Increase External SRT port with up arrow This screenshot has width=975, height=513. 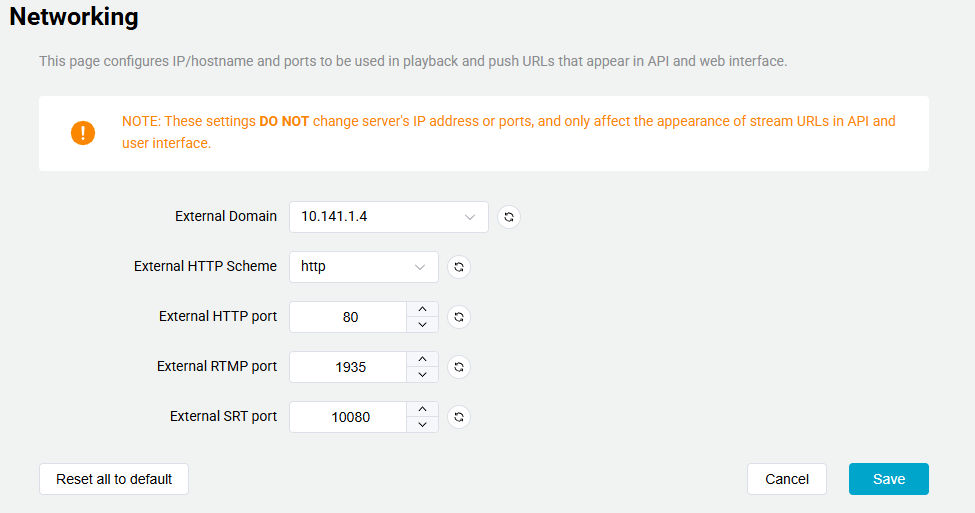tap(422, 409)
